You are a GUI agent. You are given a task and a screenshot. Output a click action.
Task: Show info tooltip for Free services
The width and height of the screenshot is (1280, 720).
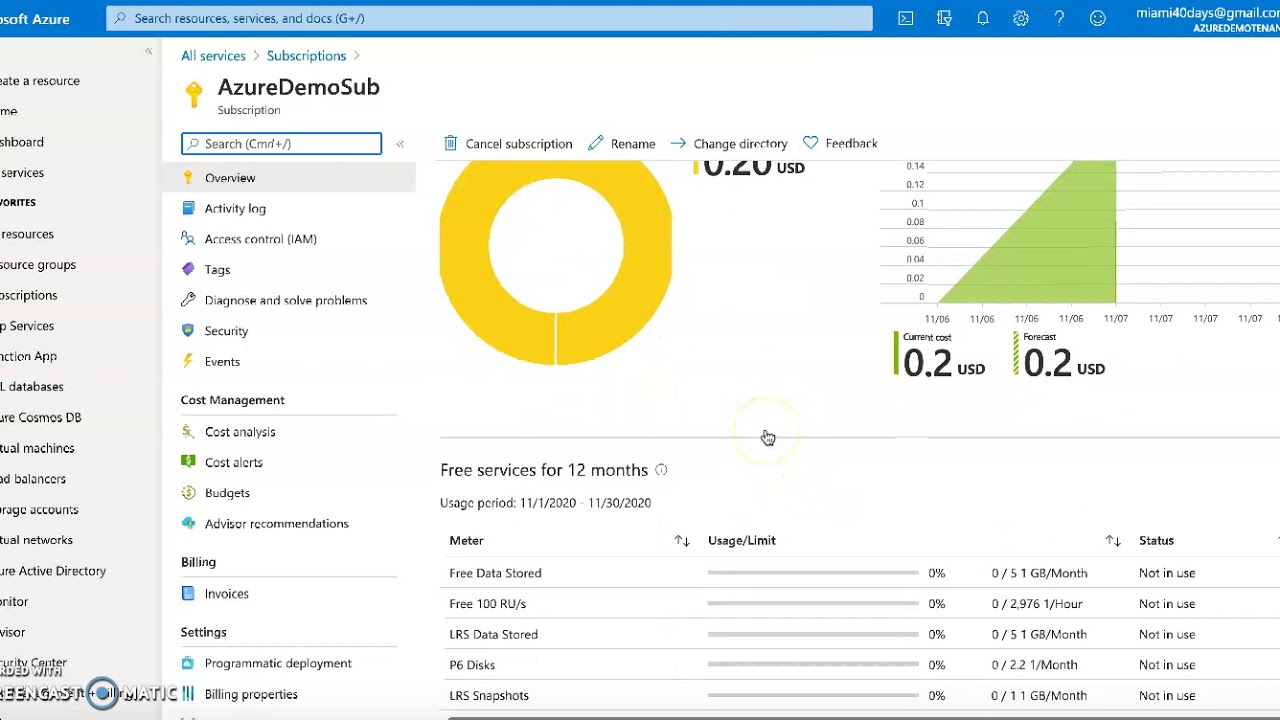click(661, 470)
